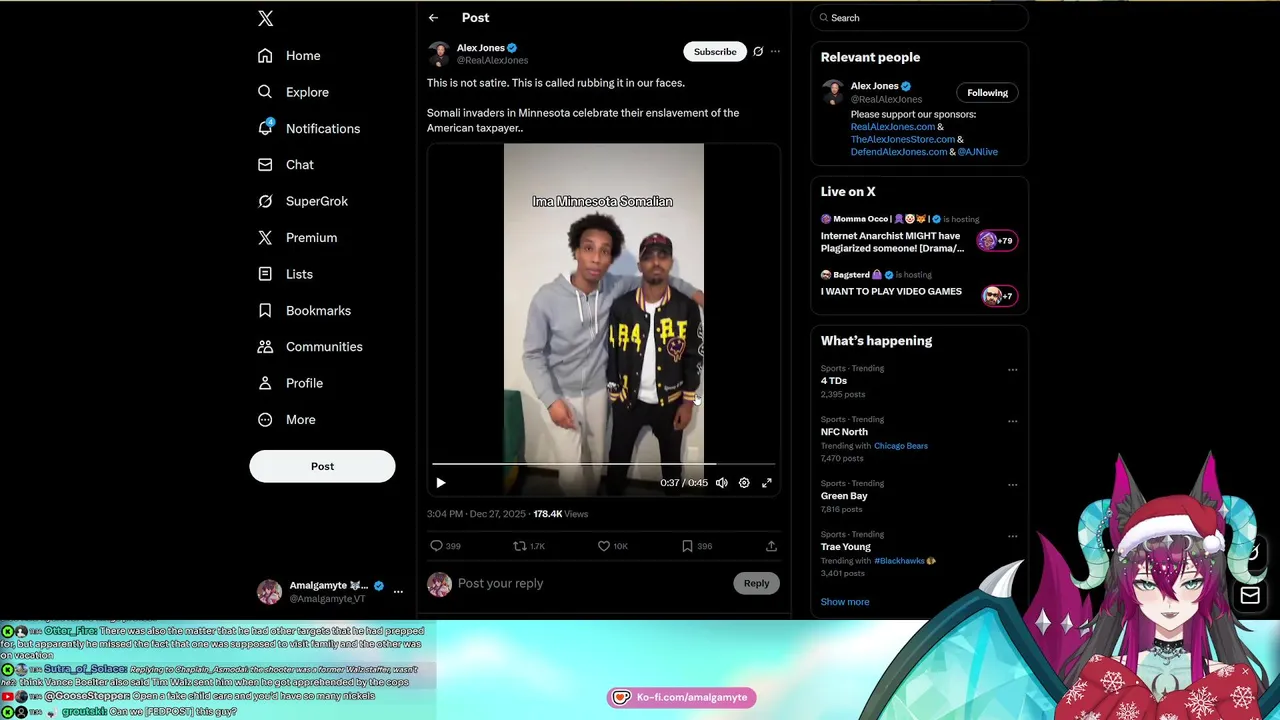Open options for Trae Young trend
The width and height of the screenshot is (1280, 720).
[x=1012, y=536]
